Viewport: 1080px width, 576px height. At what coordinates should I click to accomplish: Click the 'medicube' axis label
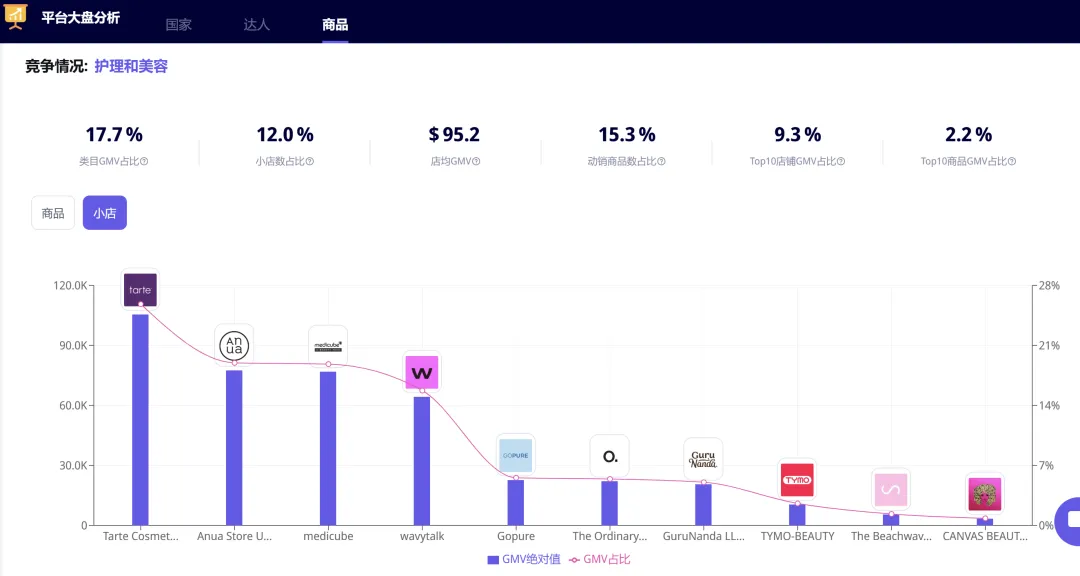click(x=328, y=536)
